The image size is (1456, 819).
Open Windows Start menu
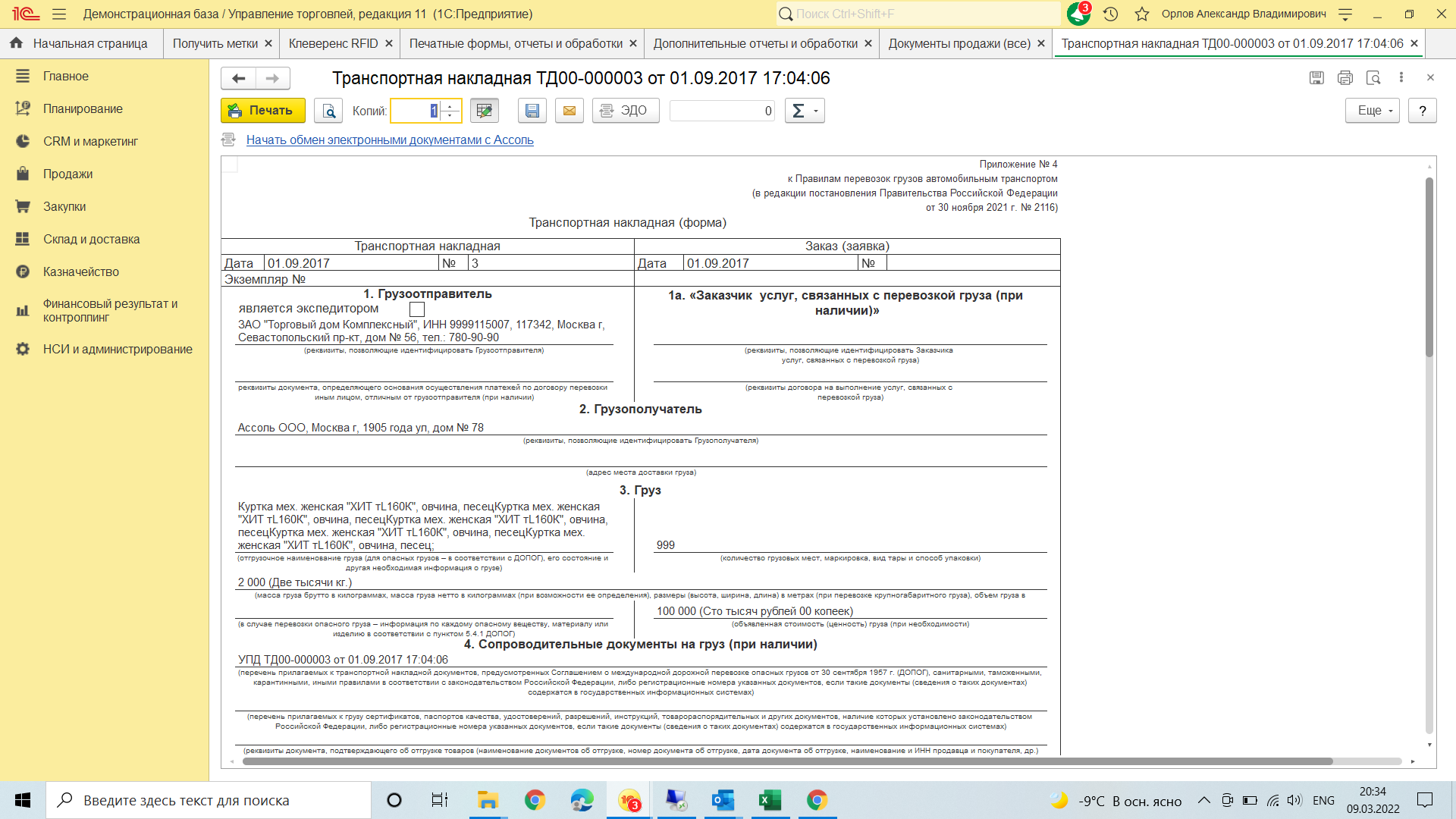23,800
